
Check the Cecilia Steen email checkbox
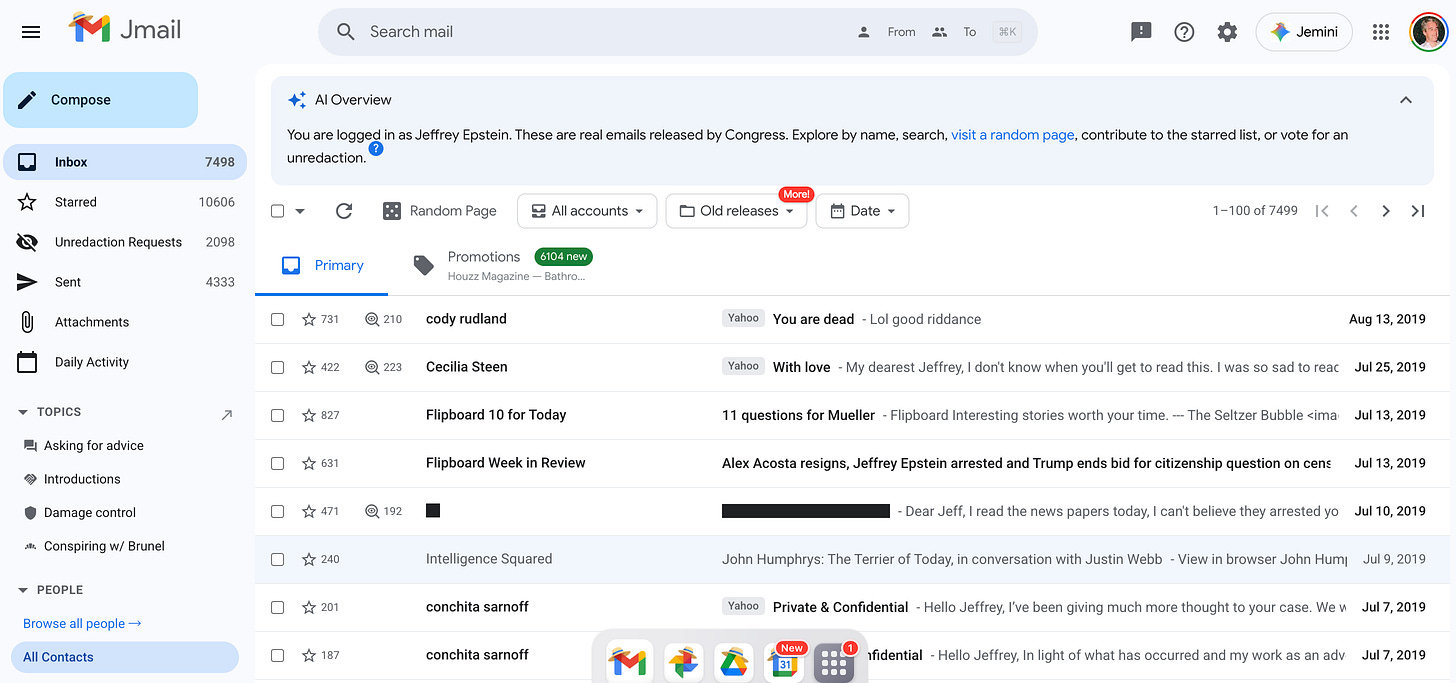point(278,367)
